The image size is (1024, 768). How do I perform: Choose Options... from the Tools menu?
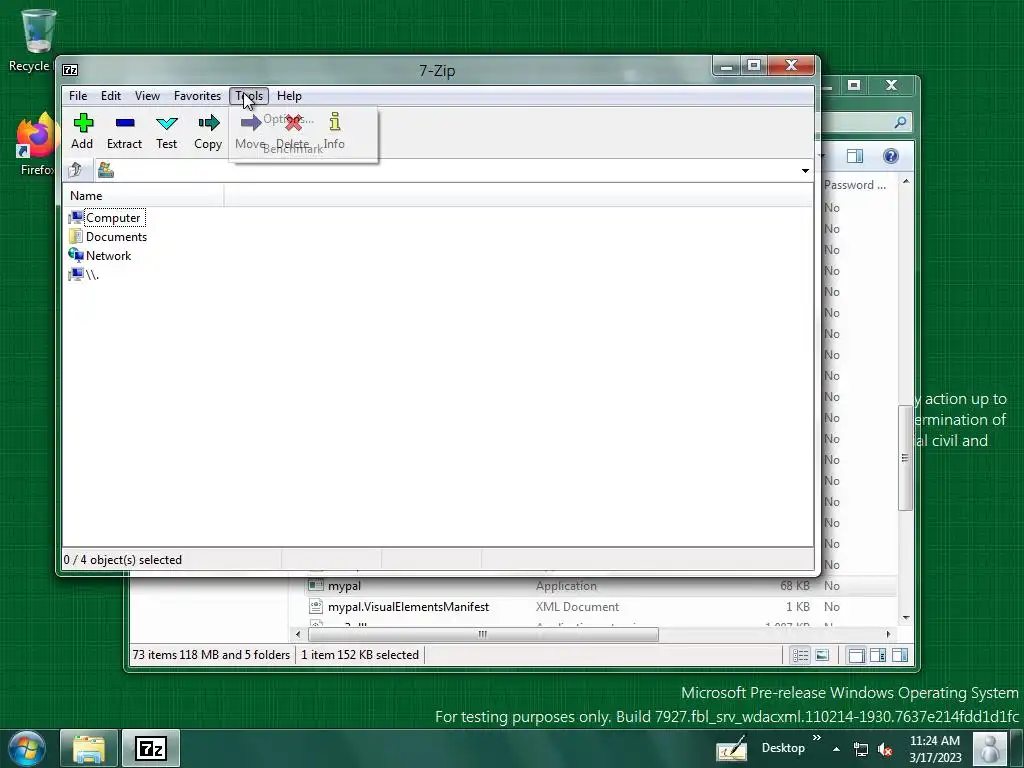coord(288,119)
